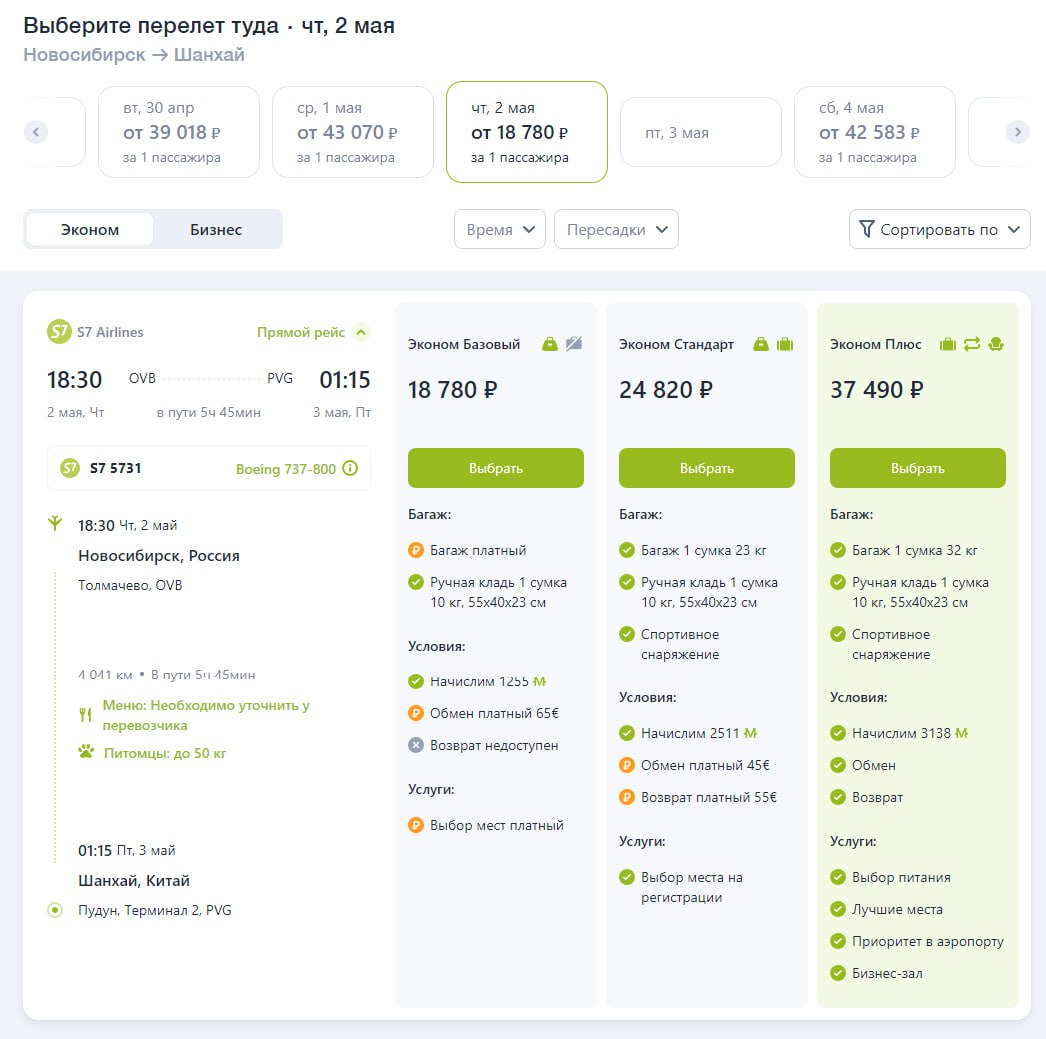1046x1039 pixels.
Task: Choose Эконом Плюс fare with Выбрать
Action: [918, 468]
